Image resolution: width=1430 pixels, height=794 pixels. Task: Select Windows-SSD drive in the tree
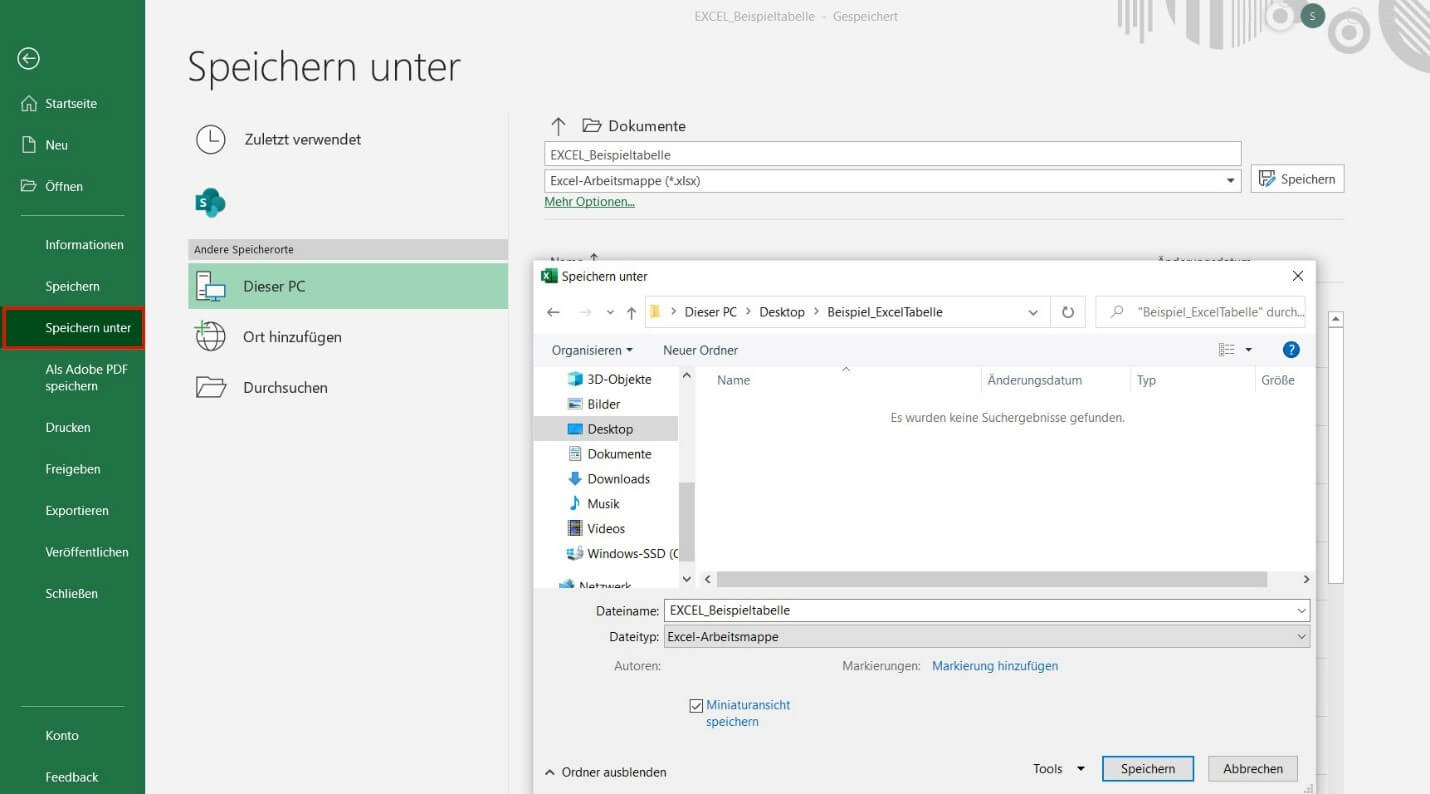click(622, 554)
